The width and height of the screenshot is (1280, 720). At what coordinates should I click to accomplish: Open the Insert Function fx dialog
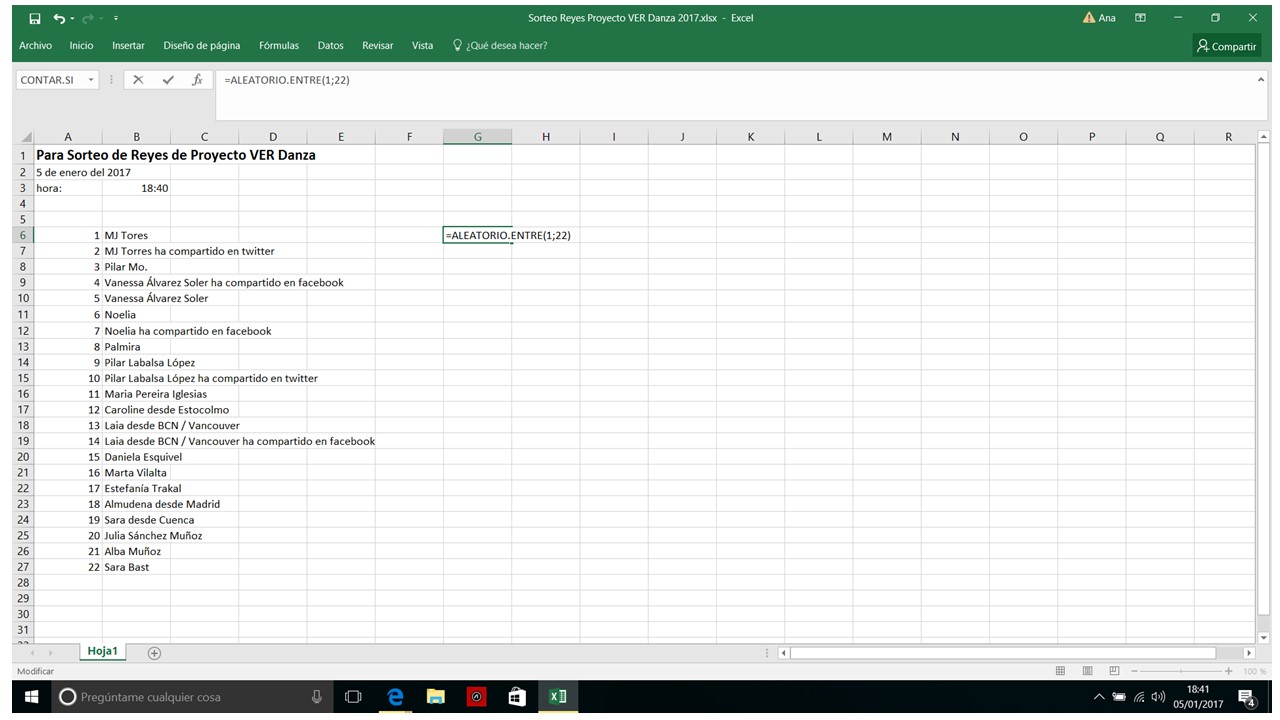197,80
